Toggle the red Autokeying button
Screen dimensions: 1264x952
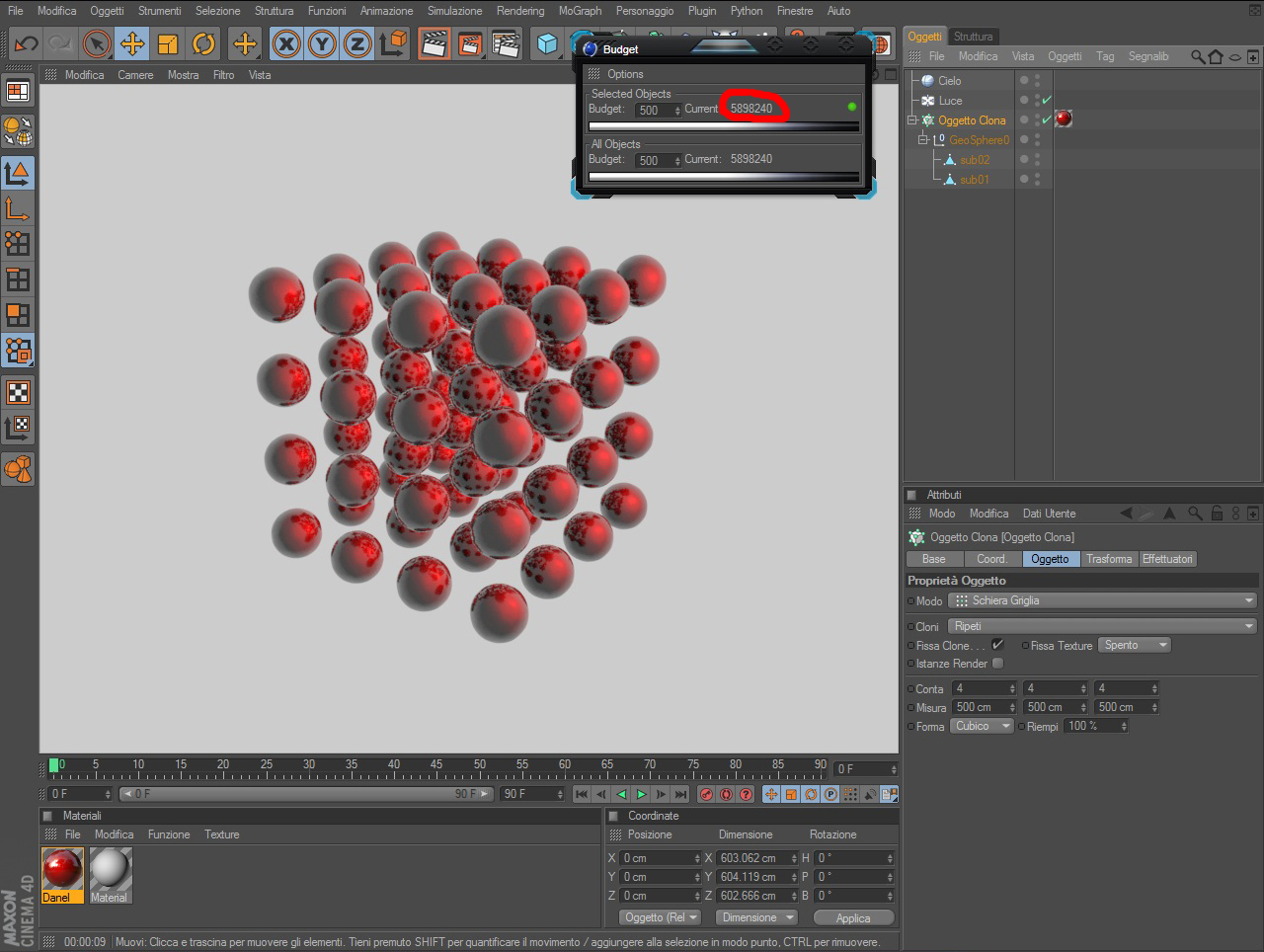point(726,794)
